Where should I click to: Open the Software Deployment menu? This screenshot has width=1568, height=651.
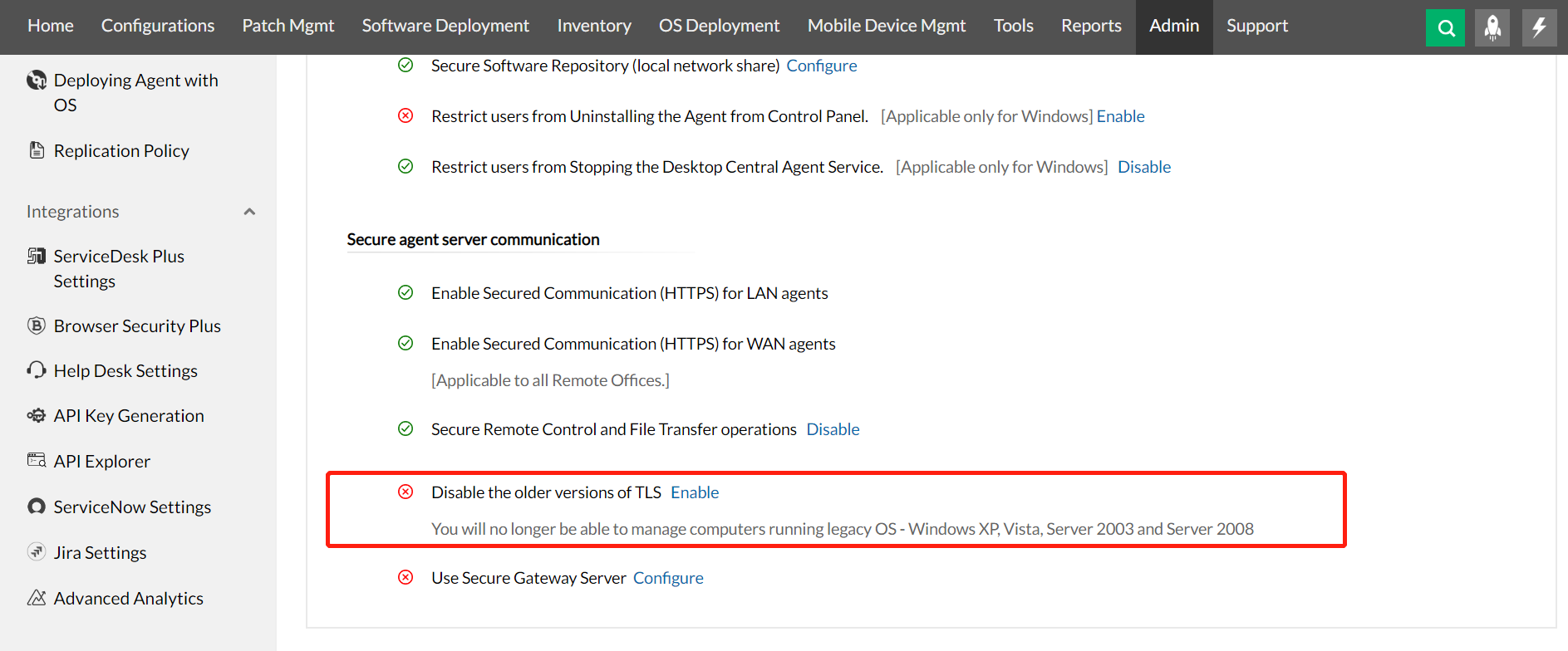tap(445, 26)
